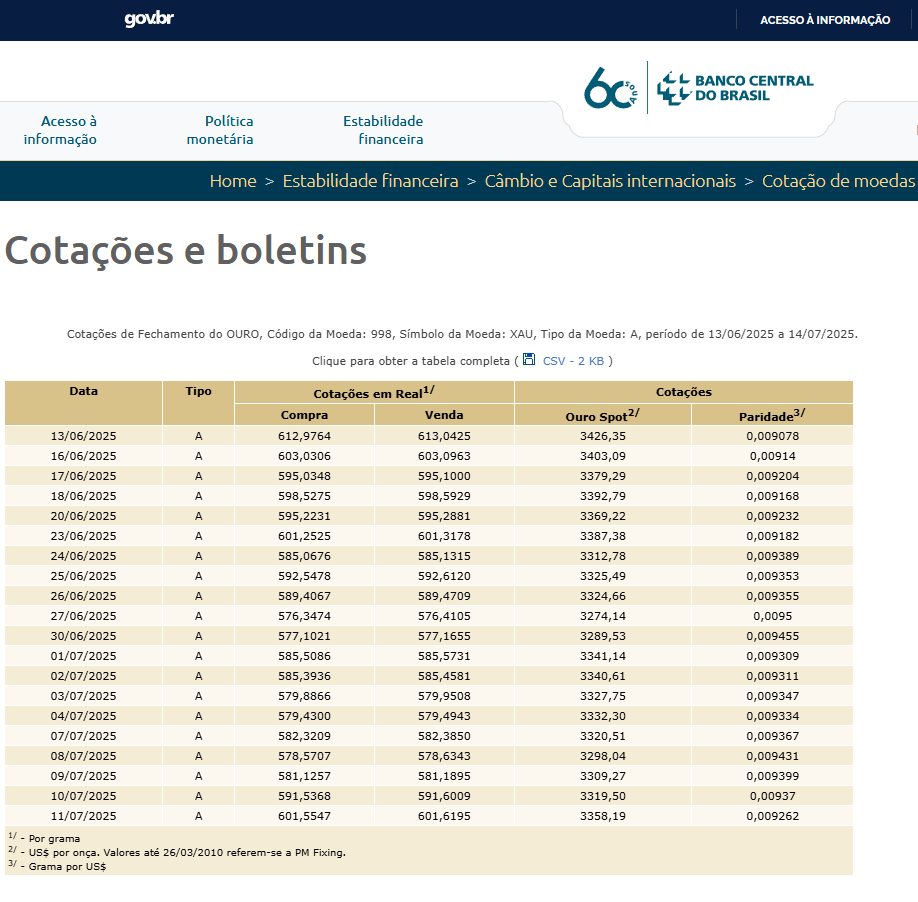Click Ouro Spot value 3426,35
Viewport: 918px width, 902px height.
pos(603,436)
